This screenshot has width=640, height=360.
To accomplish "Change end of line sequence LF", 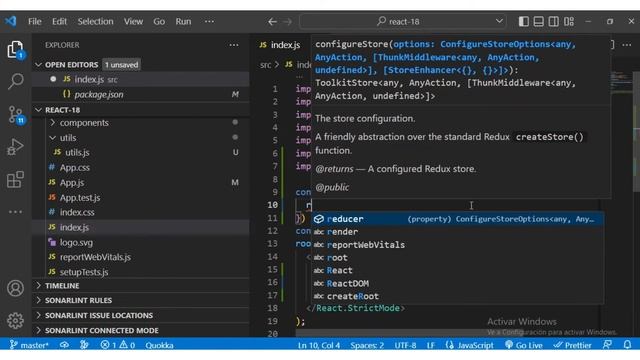I will click(x=431, y=345).
